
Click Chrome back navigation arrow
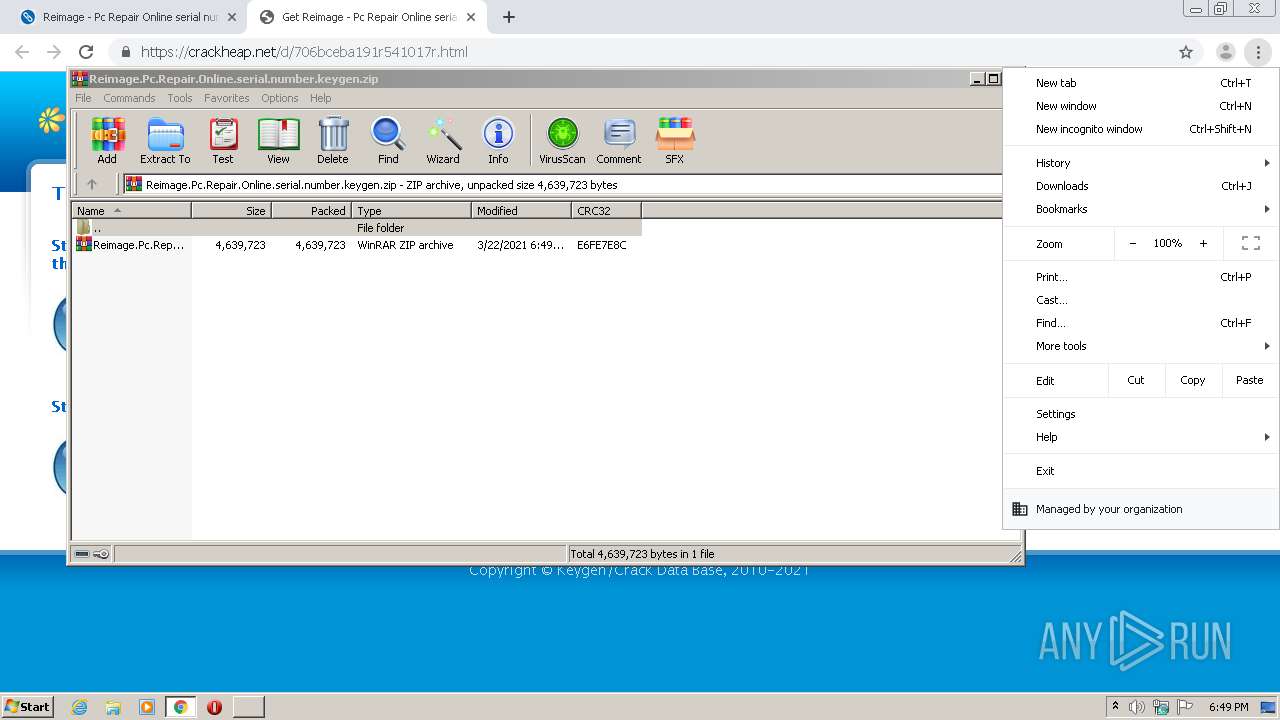22,52
